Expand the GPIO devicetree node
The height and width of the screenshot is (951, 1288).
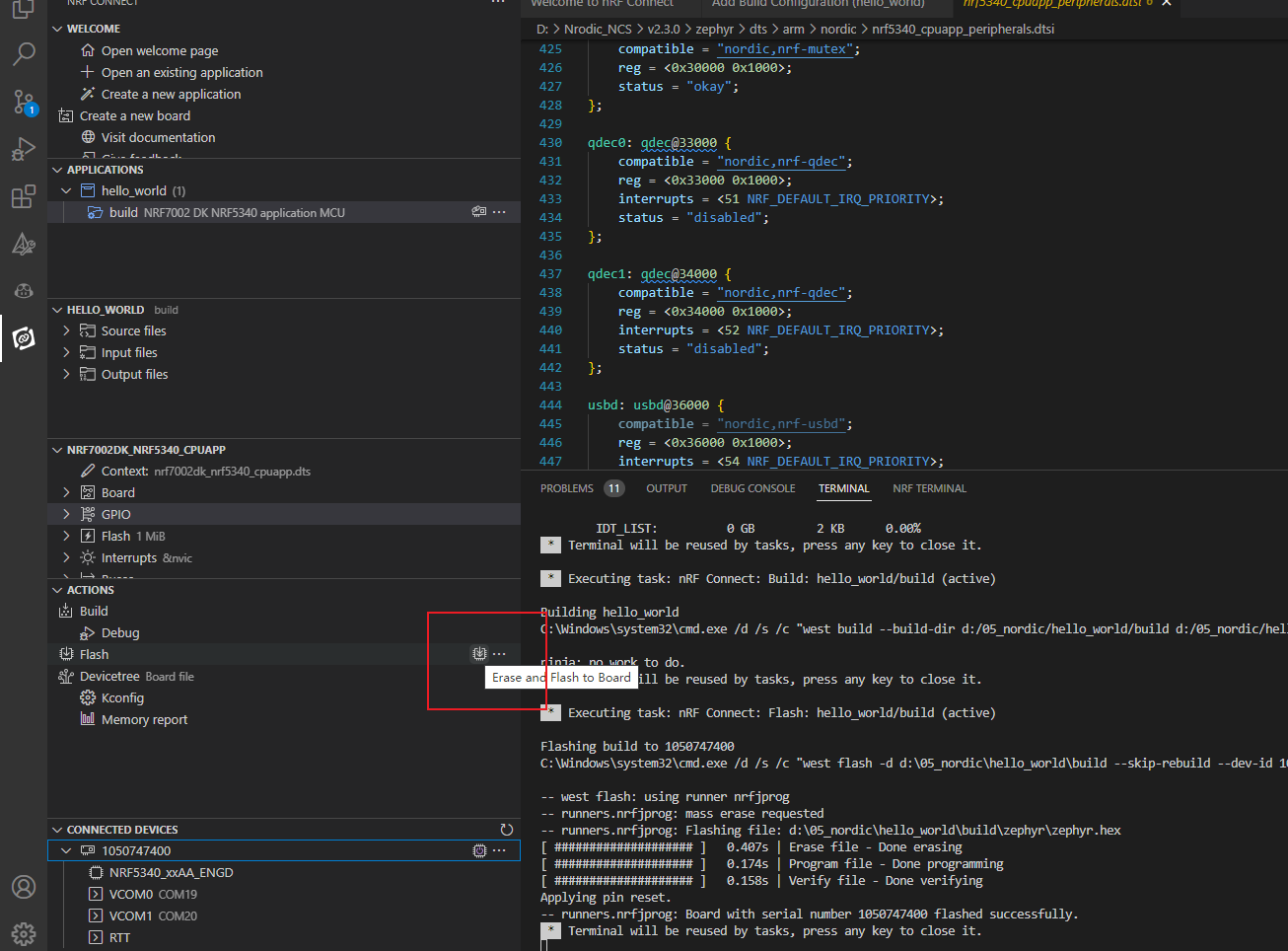coord(66,514)
